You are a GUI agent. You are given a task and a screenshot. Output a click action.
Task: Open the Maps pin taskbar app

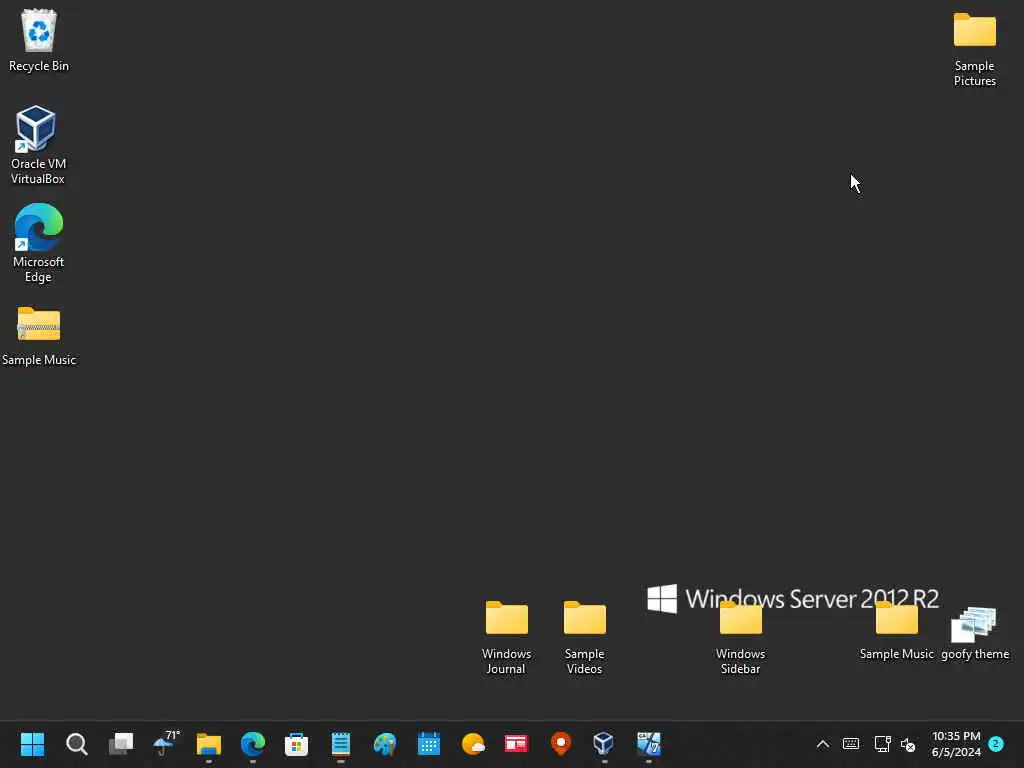click(x=560, y=744)
